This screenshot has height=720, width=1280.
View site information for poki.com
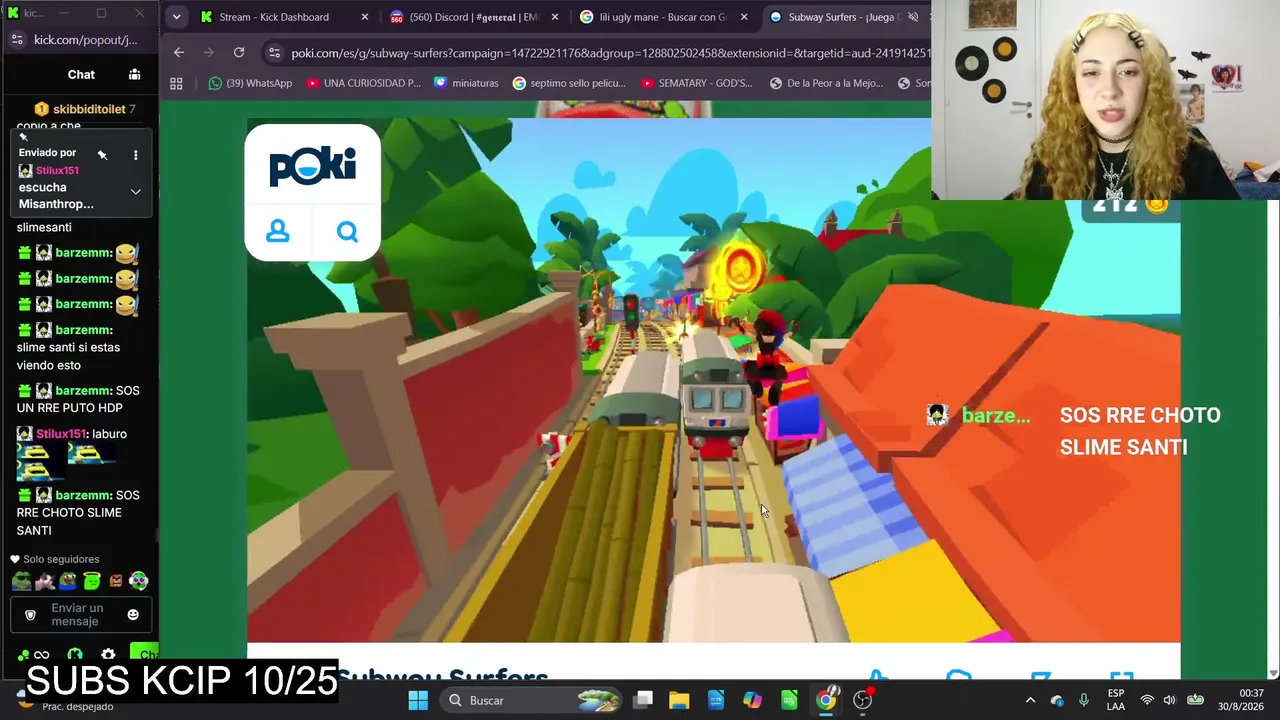[274, 52]
